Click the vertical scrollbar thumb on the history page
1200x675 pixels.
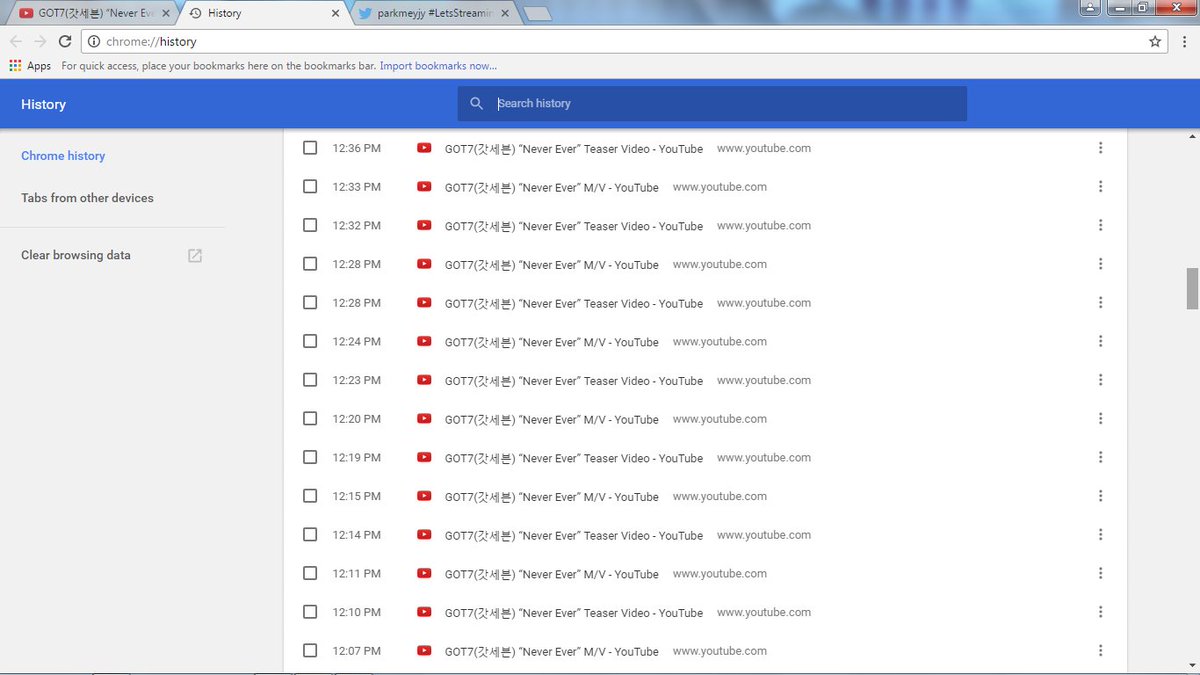[1192, 289]
